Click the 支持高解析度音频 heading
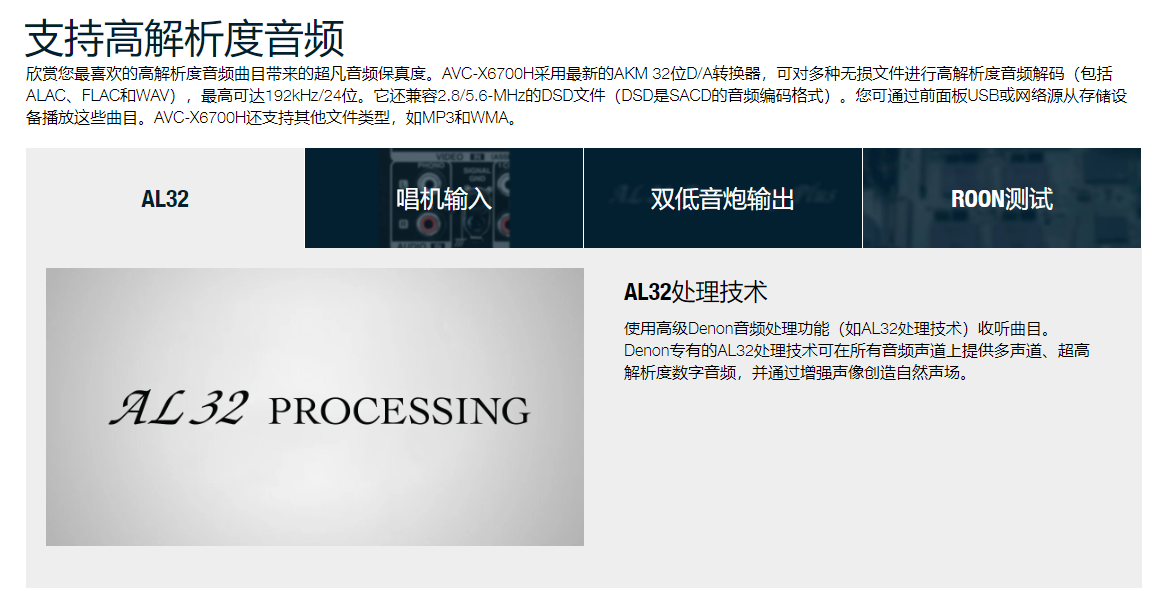This screenshot has width=1162, height=600. [185, 39]
